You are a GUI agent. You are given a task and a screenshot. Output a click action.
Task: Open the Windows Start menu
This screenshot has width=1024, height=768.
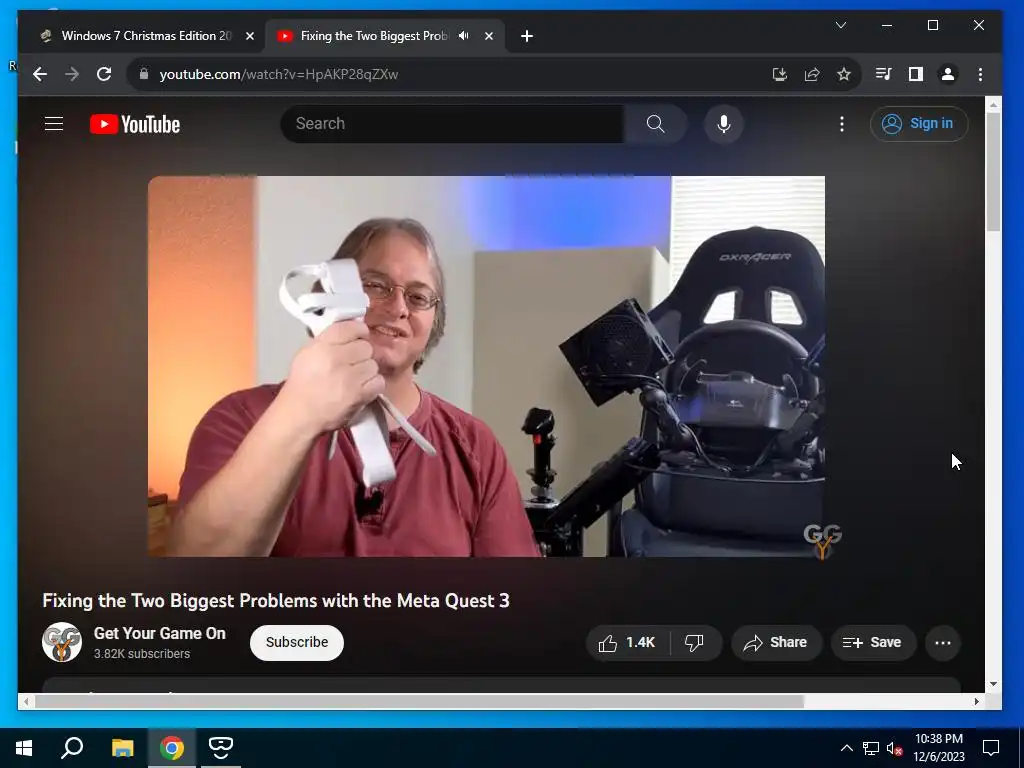[24, 748]
